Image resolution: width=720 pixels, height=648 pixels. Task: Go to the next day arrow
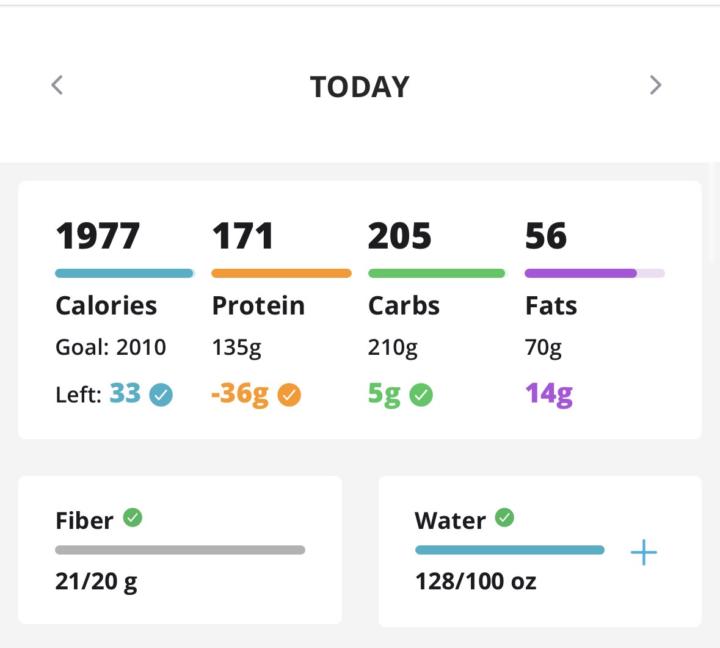pyautogui.click(x=655, y=85)
